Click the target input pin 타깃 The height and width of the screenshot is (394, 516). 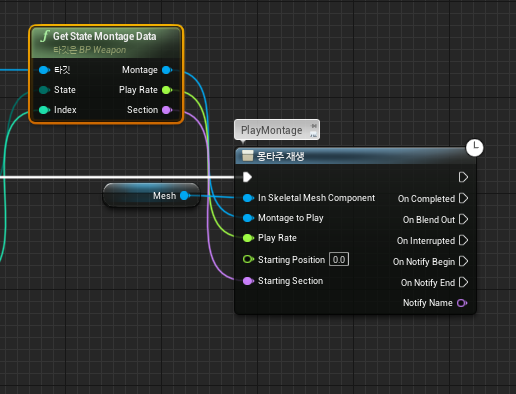(44, 70)
